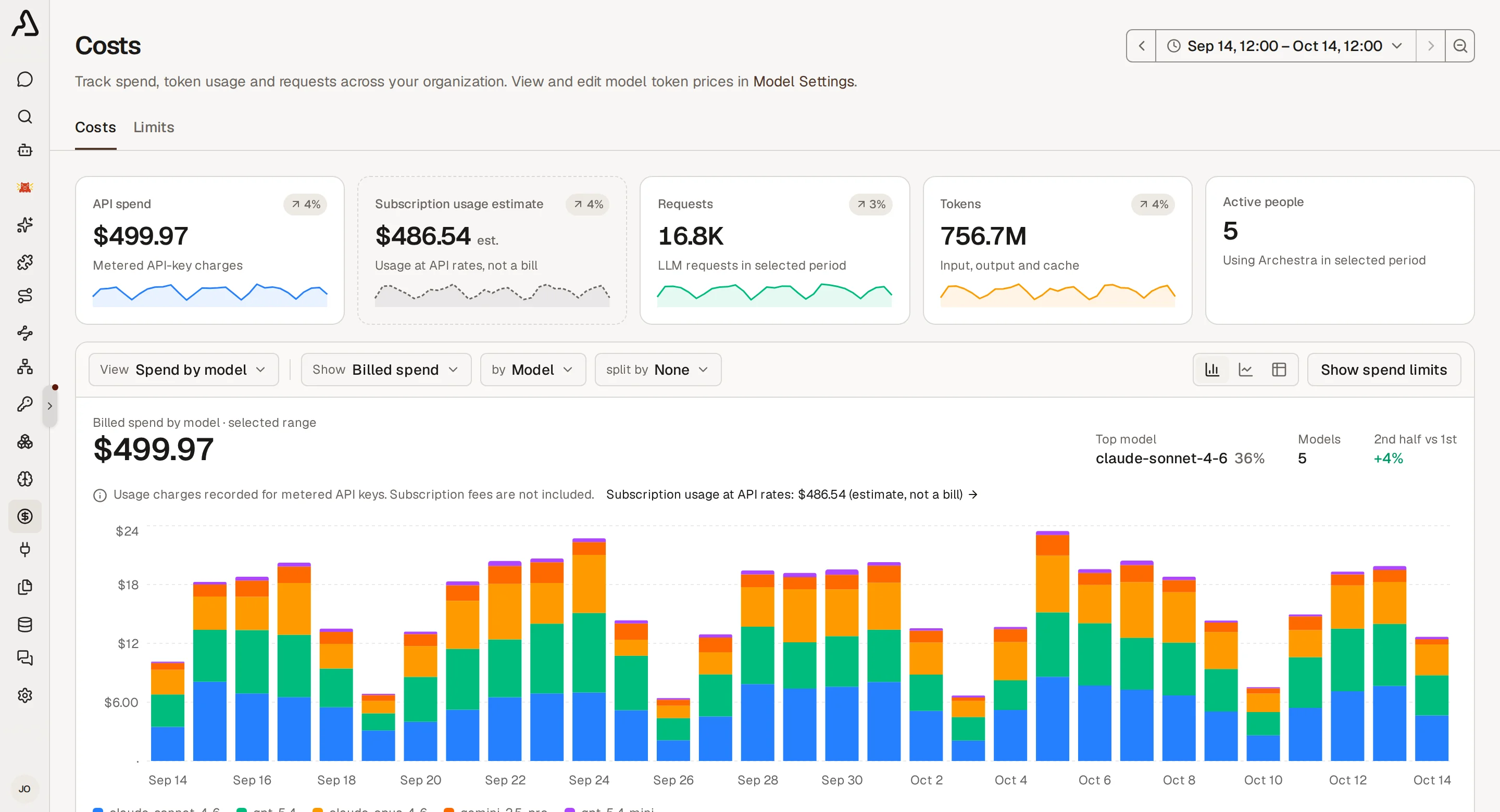Open the robot agents sidebar icon
Screen dimensions: 1500x812
24,150
